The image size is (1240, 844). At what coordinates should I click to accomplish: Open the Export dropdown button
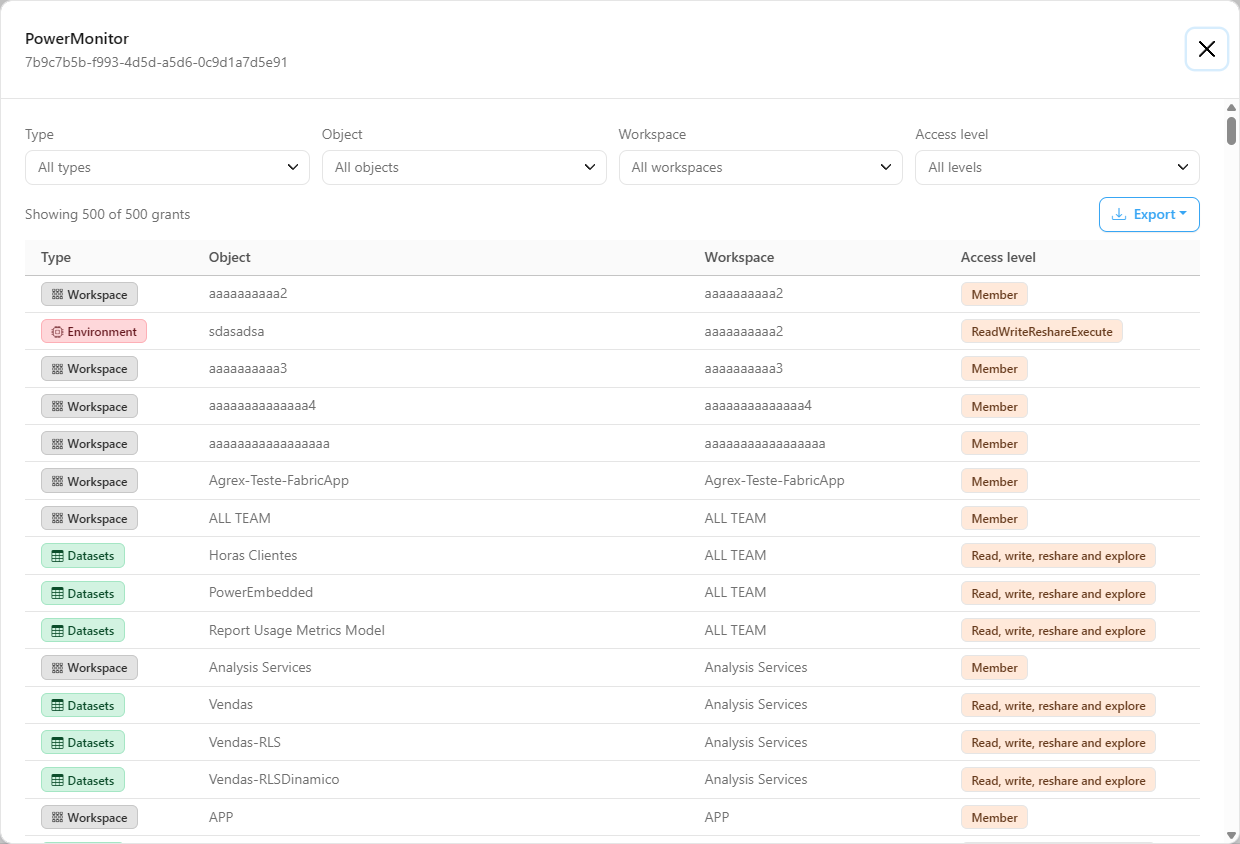tap(1149, 214)
